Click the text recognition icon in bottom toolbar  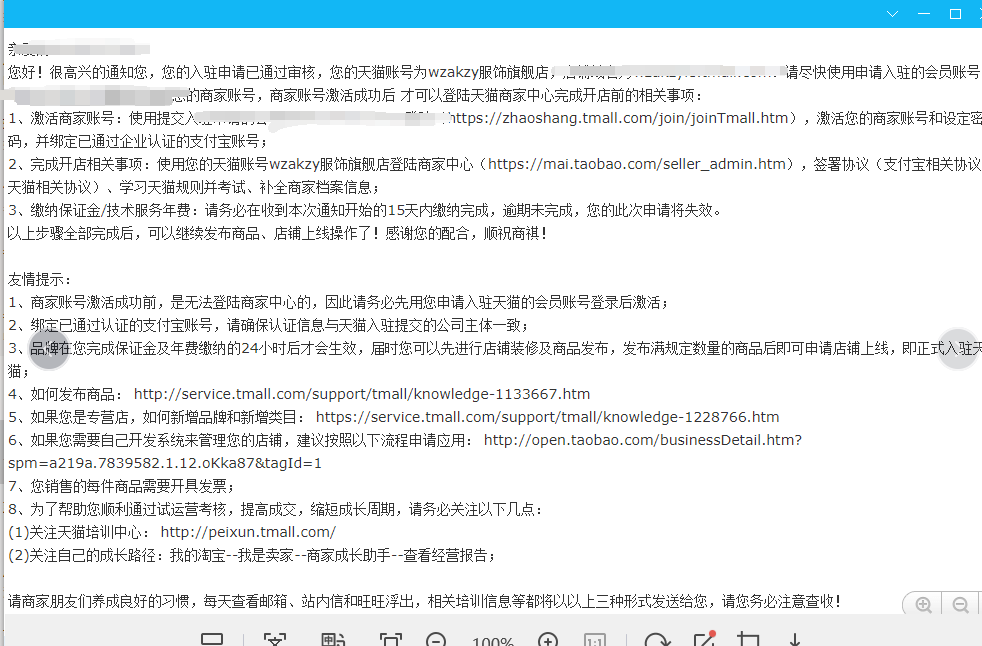coord(275,640)
